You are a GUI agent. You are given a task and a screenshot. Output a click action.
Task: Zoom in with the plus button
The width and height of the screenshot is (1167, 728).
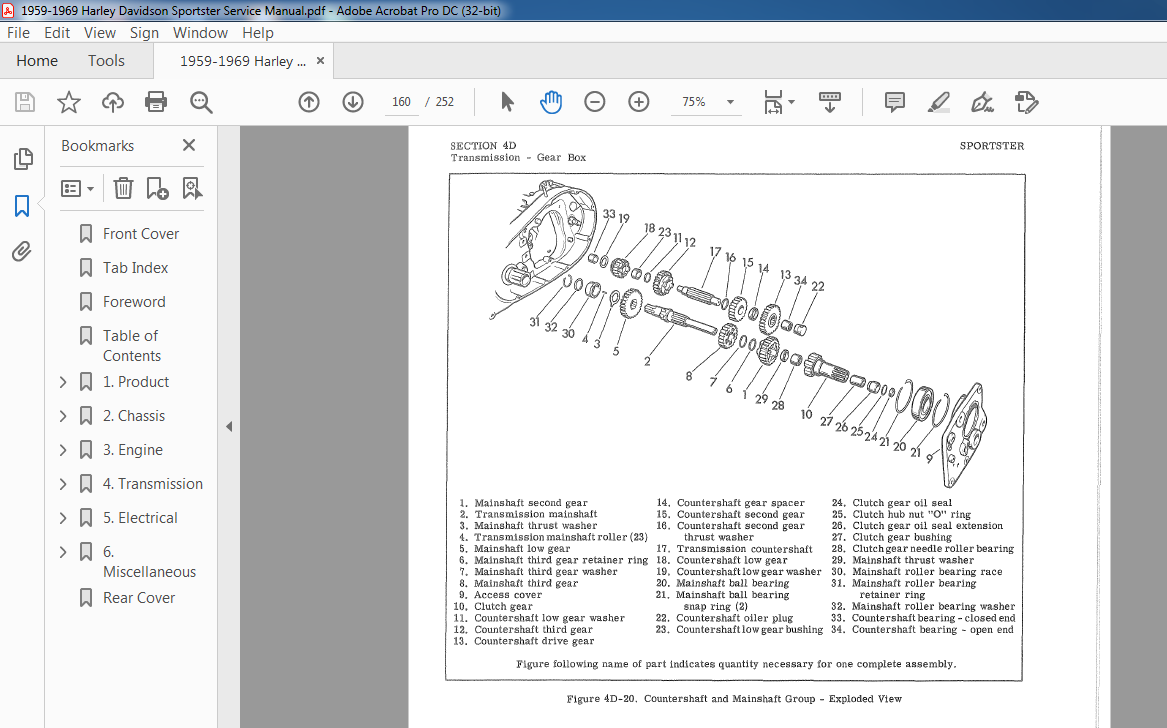[x=639, y=102]
